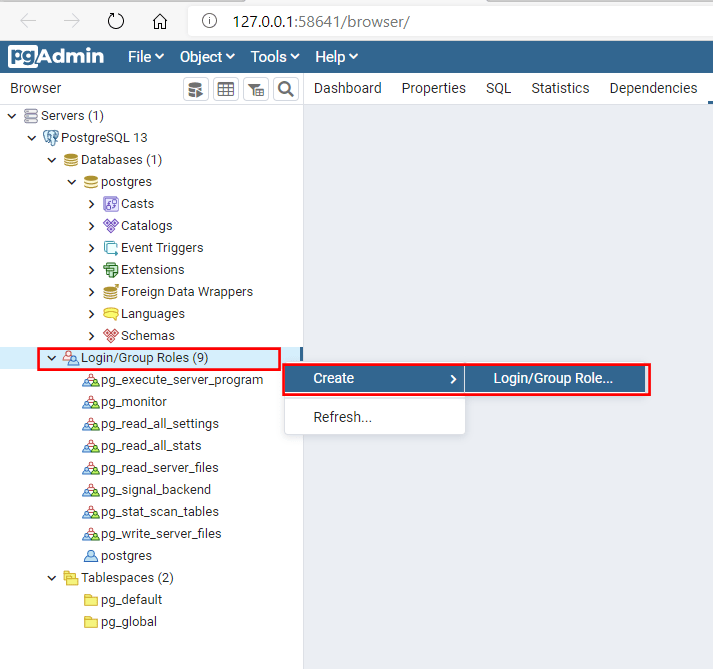The width and height of the screenshot is (713, 669).
Task: Click the browser address bar URL
Action: tap(321, 21)
